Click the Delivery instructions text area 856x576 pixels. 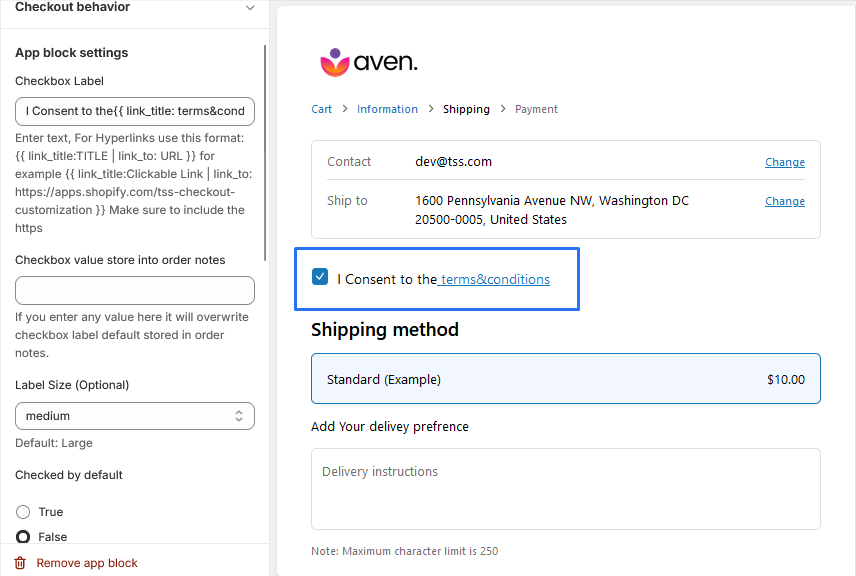[x=565, y=488]
